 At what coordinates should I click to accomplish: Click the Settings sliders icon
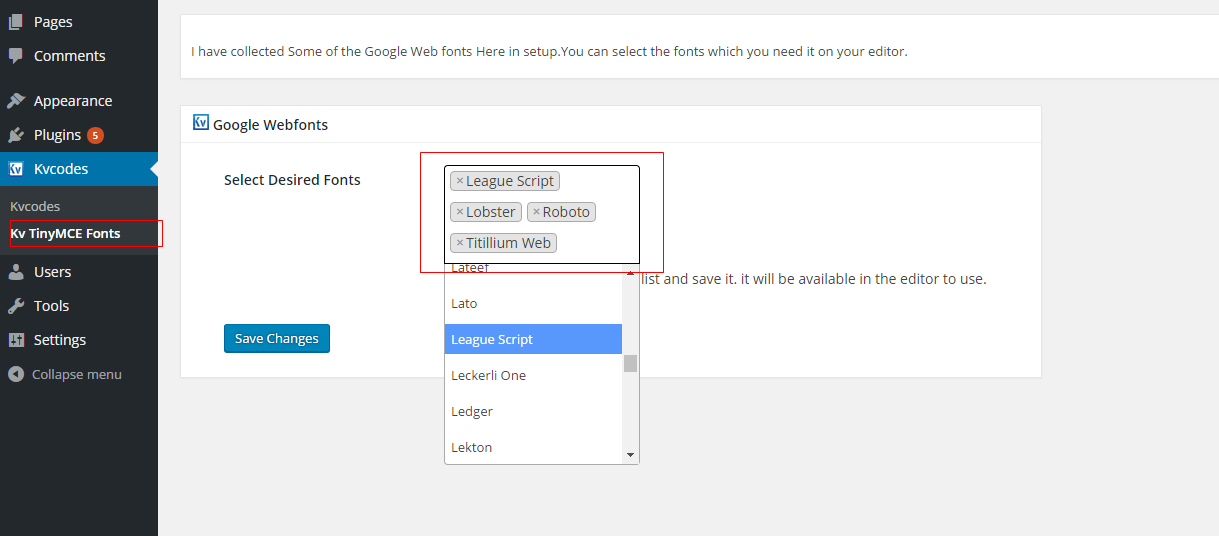[x=16, y=340]
